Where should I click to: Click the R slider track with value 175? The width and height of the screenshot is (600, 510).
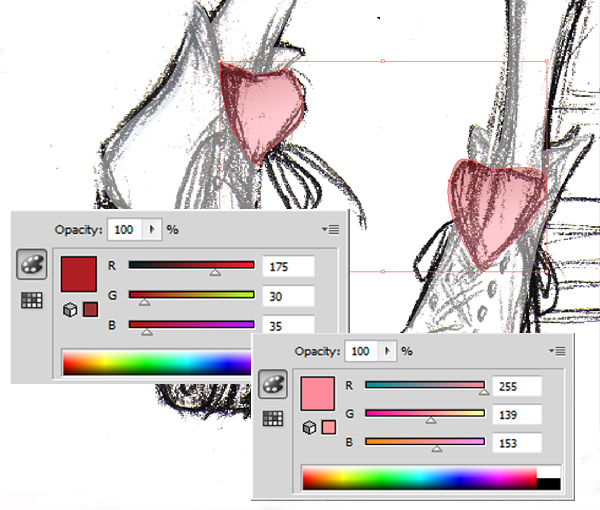point(191,265)
